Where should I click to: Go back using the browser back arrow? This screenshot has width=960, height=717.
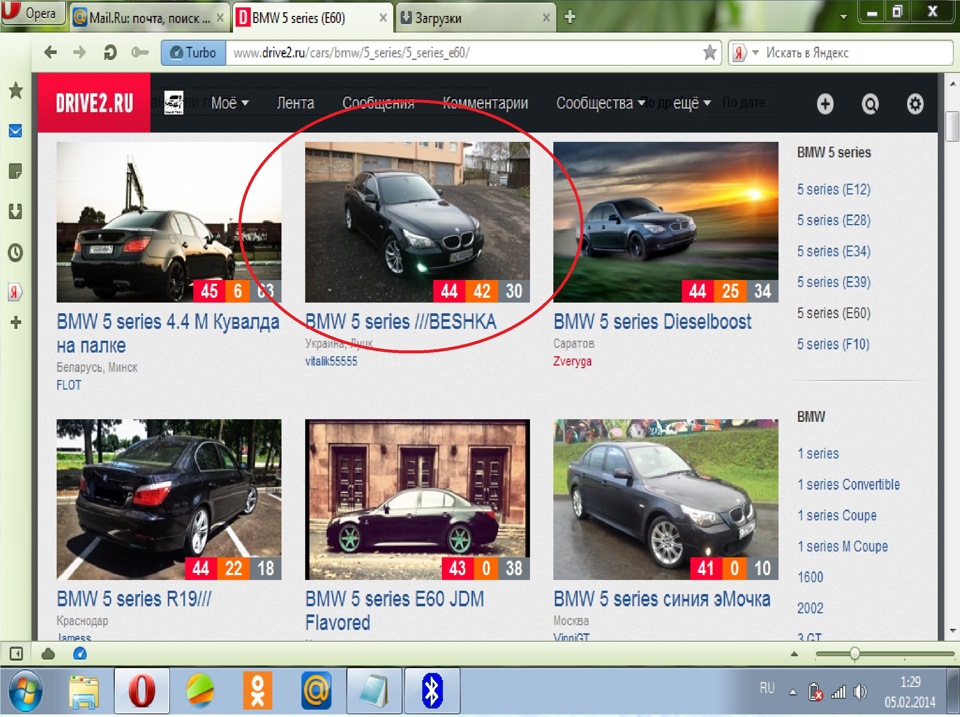click(x=50, y=53)
